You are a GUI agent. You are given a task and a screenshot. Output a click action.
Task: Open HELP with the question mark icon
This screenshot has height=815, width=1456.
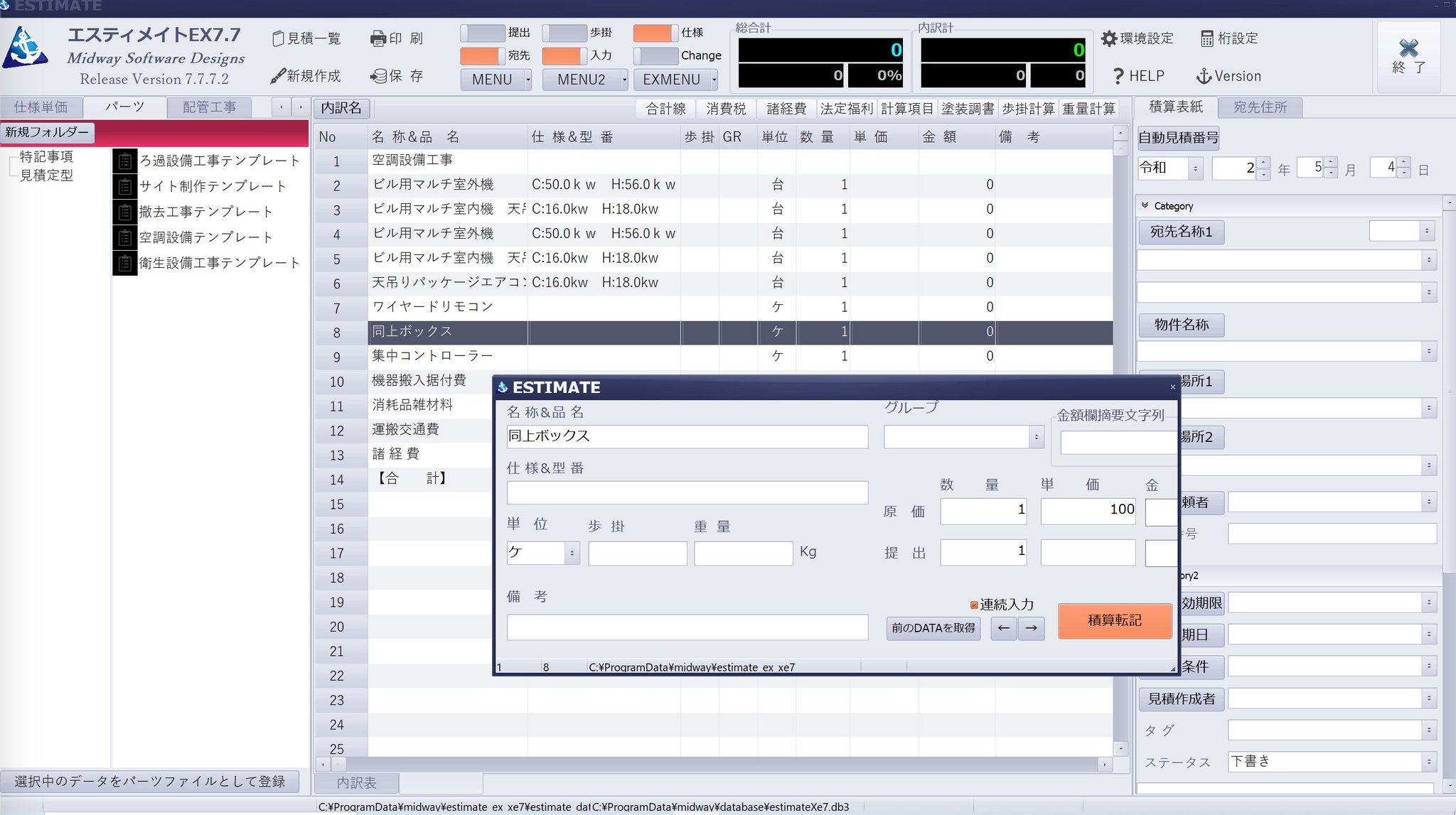pos(1120,76)
